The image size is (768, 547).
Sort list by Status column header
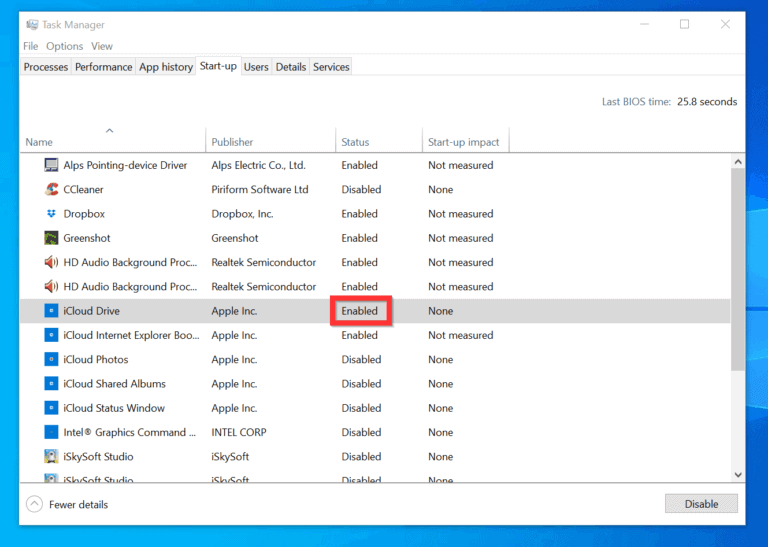379,139
